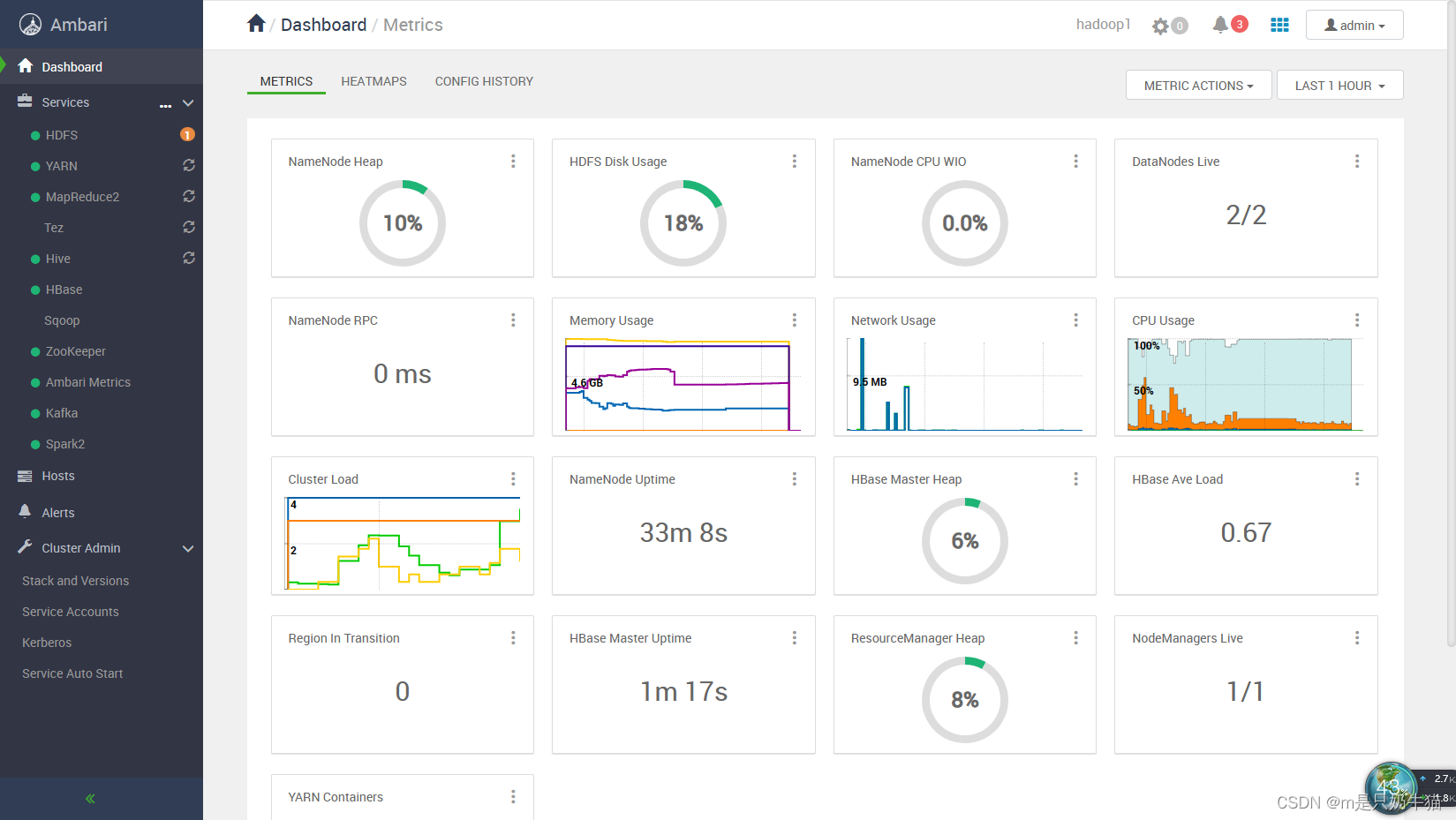Click Hive restart-required icon
The image size is (1456, 820).
pyautogui.click(x=189, y=258)
